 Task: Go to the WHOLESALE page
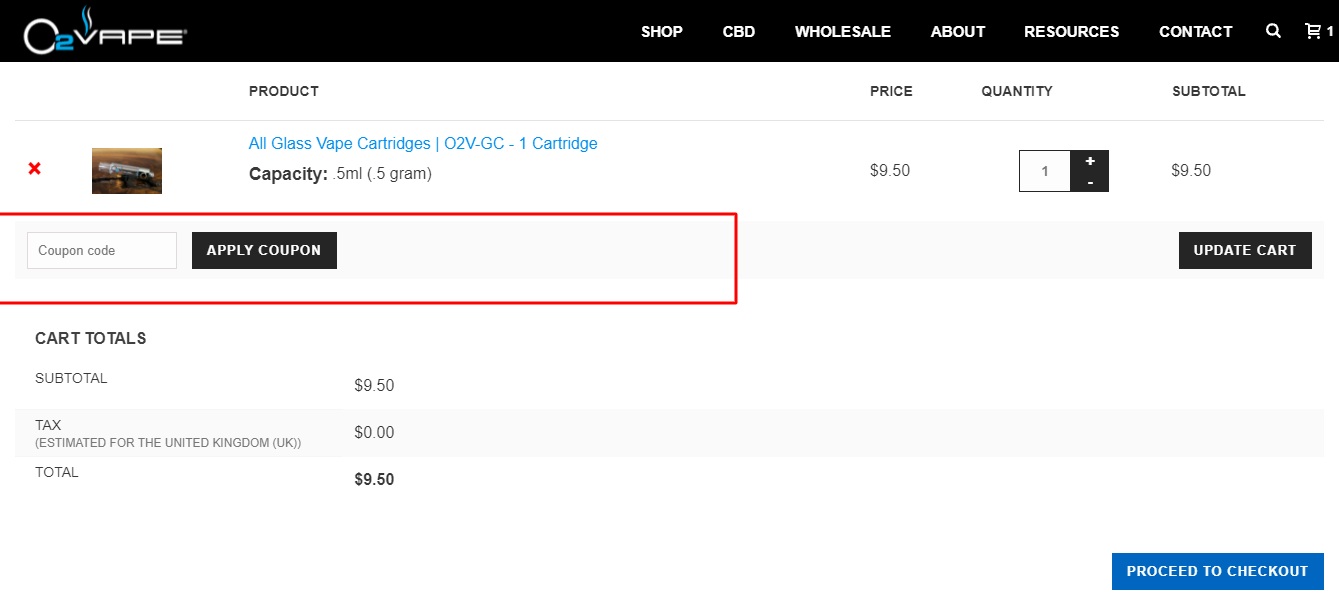(x=843, y=31)
